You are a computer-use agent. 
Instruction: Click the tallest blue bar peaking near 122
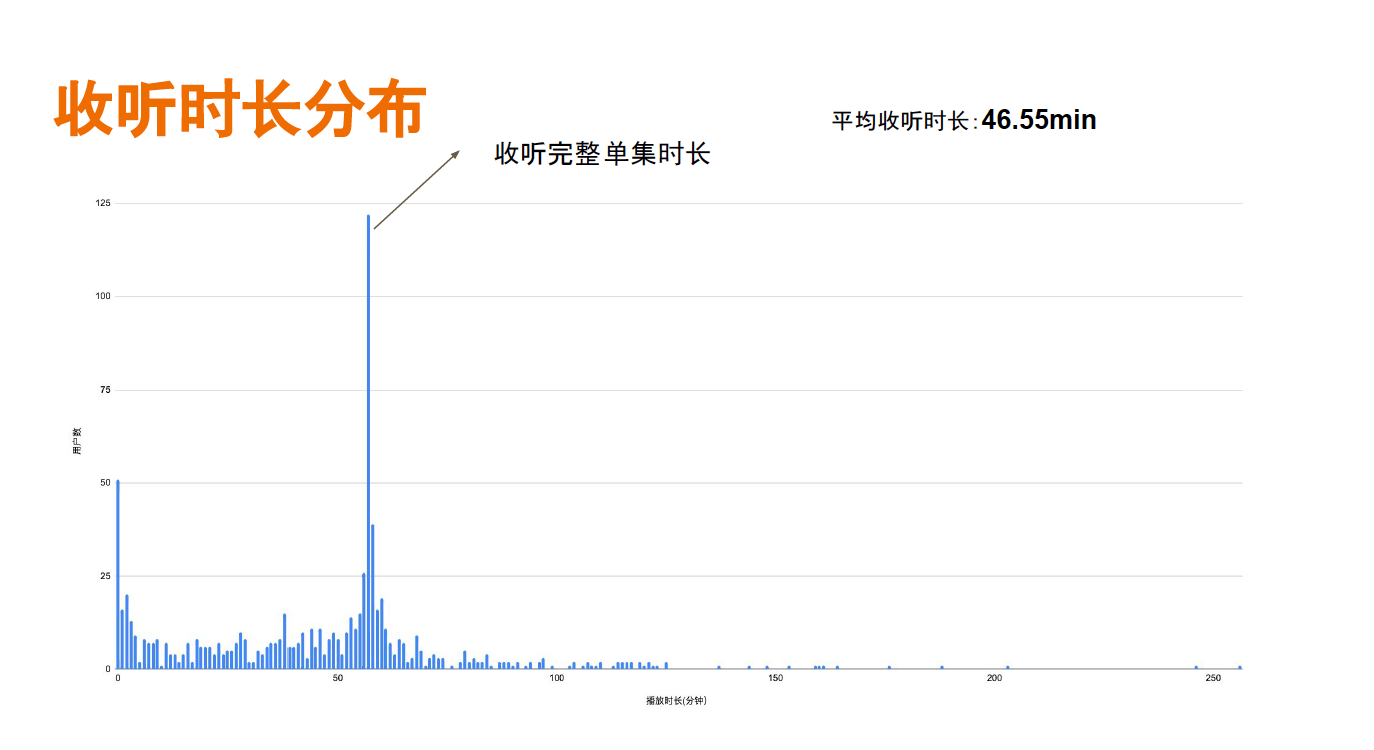[x=368, y=441]
